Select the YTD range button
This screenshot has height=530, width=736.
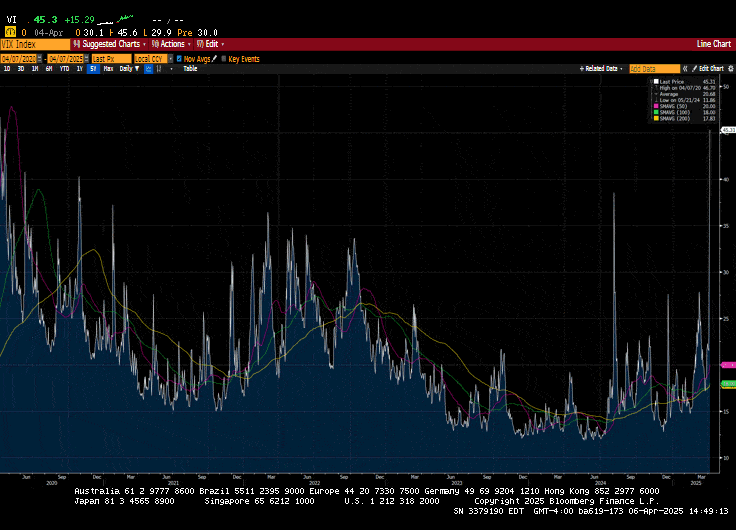(64, 69)
